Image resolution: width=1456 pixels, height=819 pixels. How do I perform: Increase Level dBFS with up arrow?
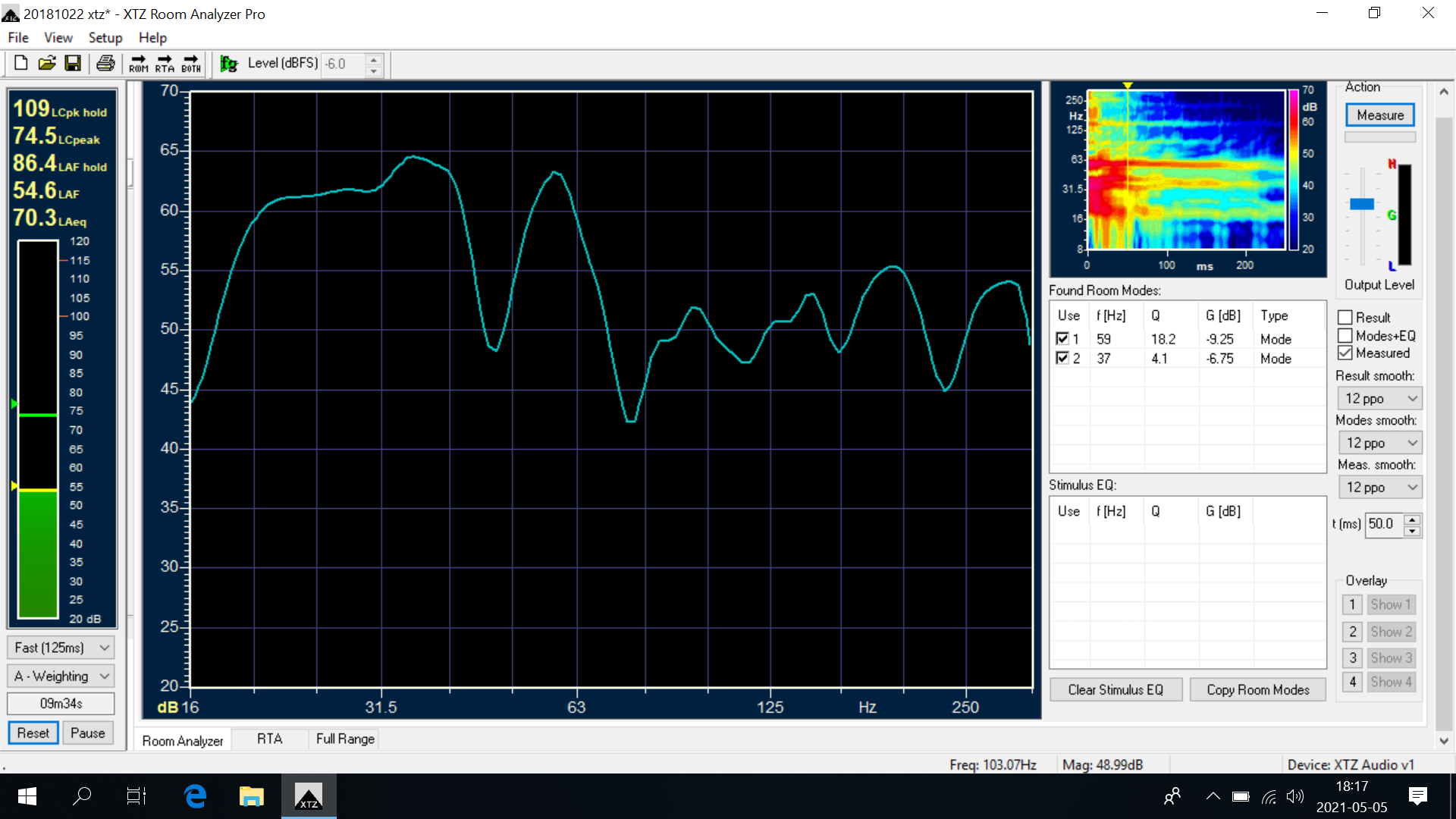(x=373, y=58)
